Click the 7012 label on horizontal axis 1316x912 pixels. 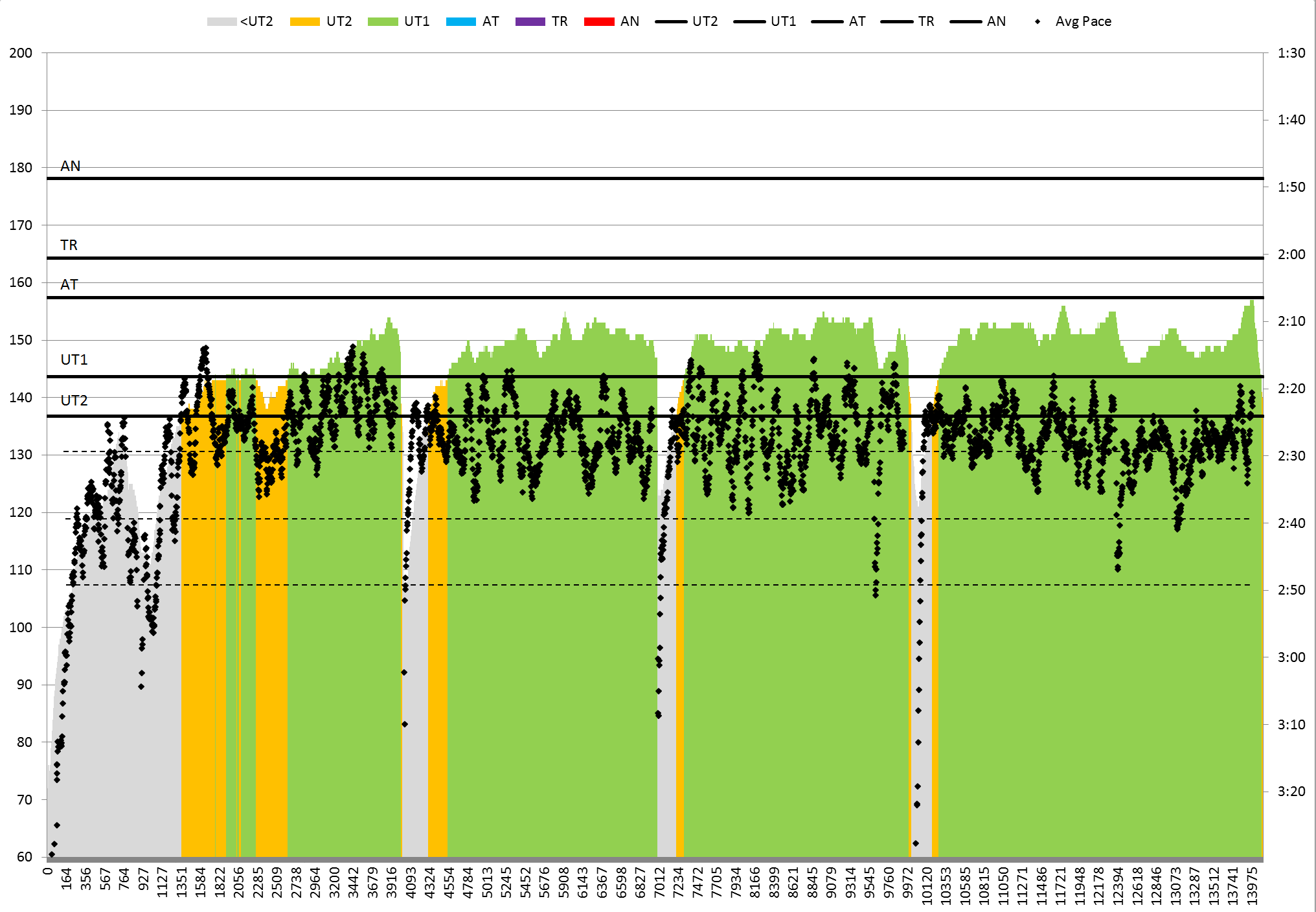(x=659, y=882)
